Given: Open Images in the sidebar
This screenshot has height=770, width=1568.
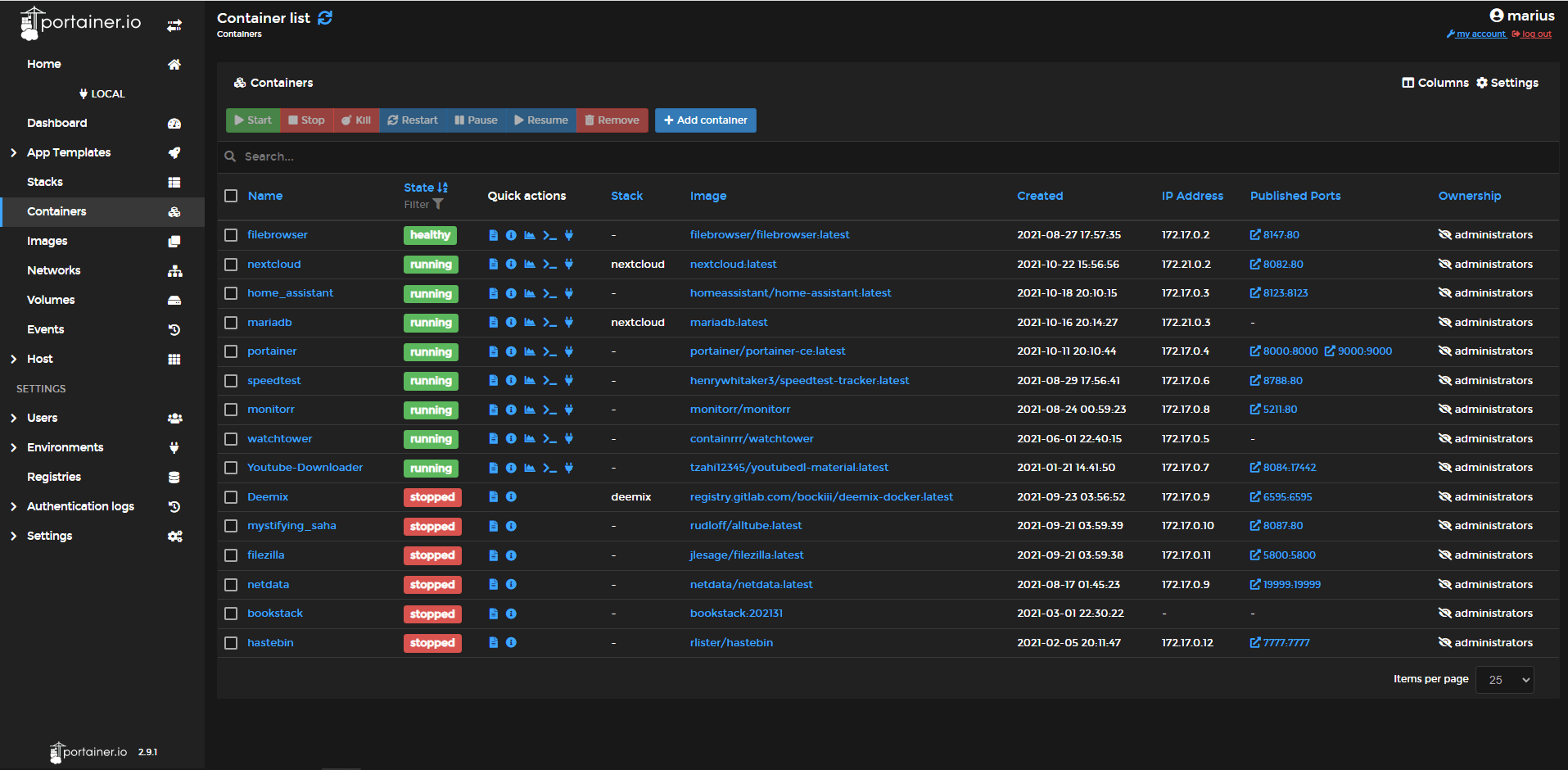Looking at the screenshot, I should click(102, 241).
